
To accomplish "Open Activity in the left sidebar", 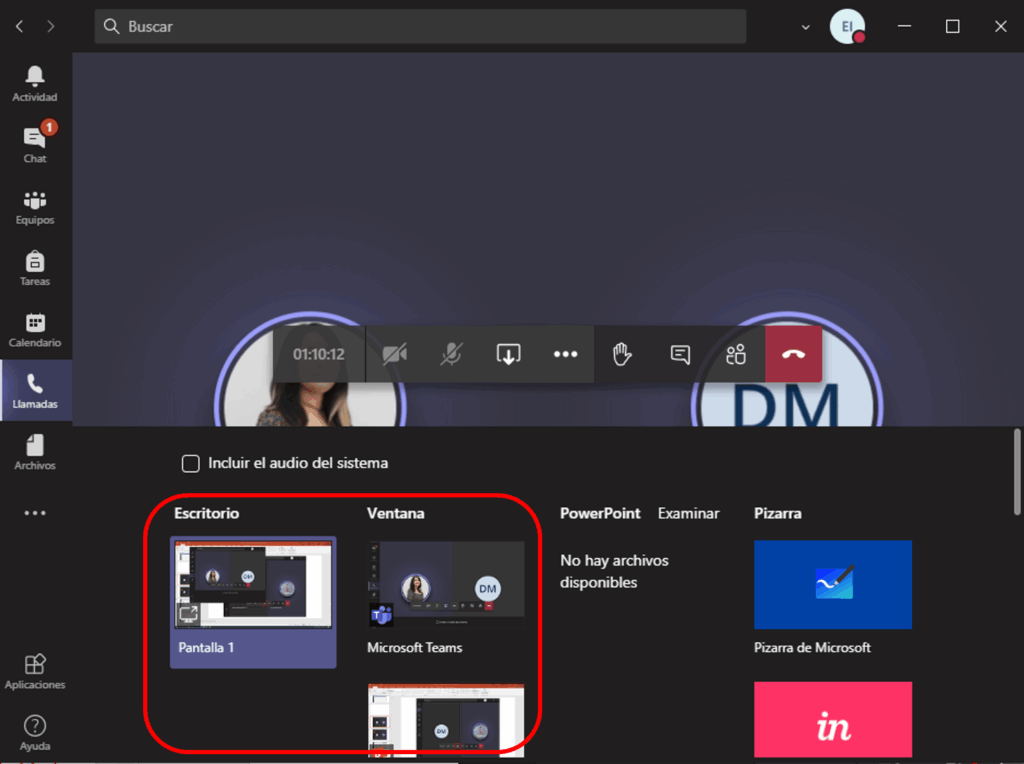I will [35, 84].
